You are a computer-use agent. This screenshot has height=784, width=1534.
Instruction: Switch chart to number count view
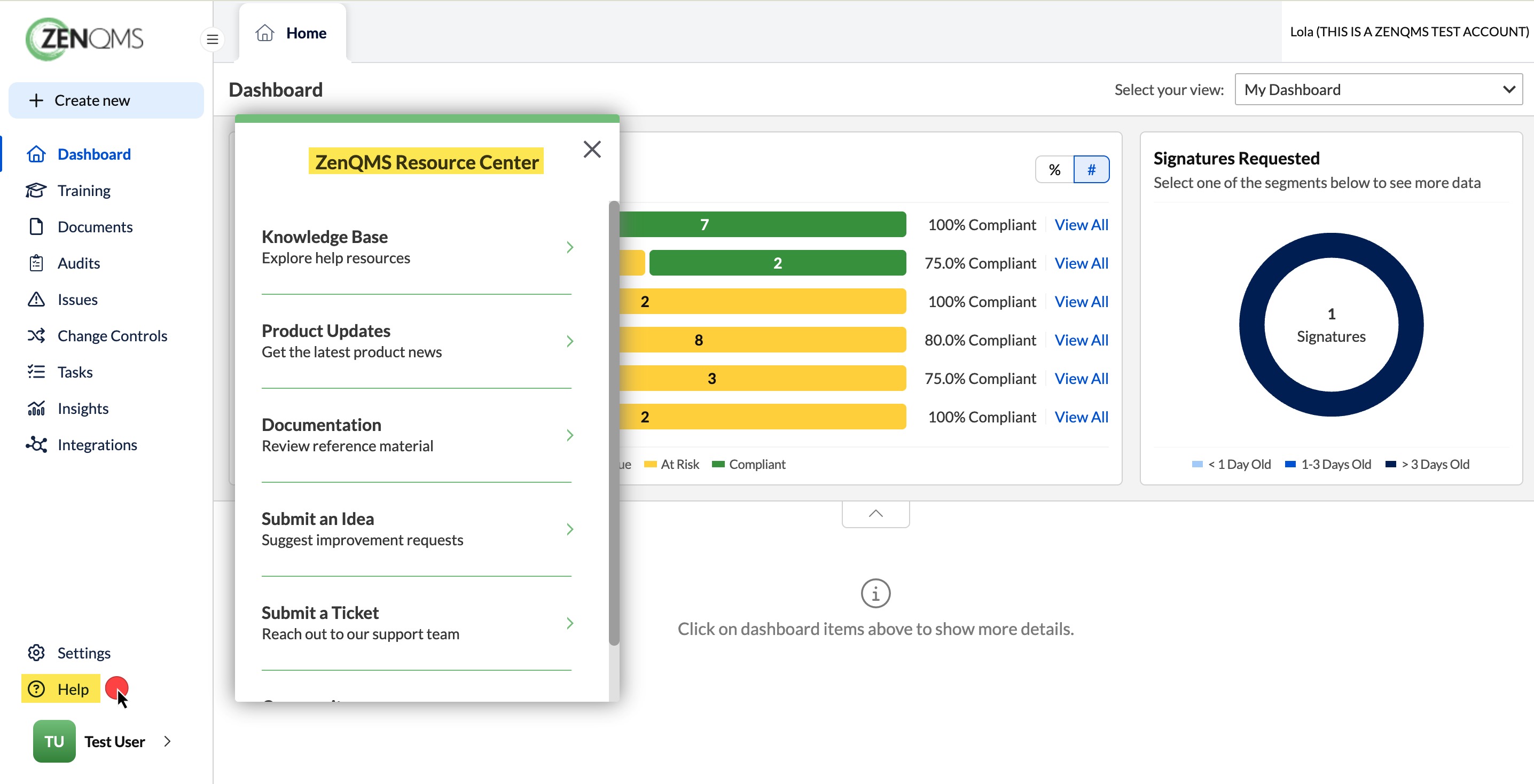click(x=1091, y=170)
